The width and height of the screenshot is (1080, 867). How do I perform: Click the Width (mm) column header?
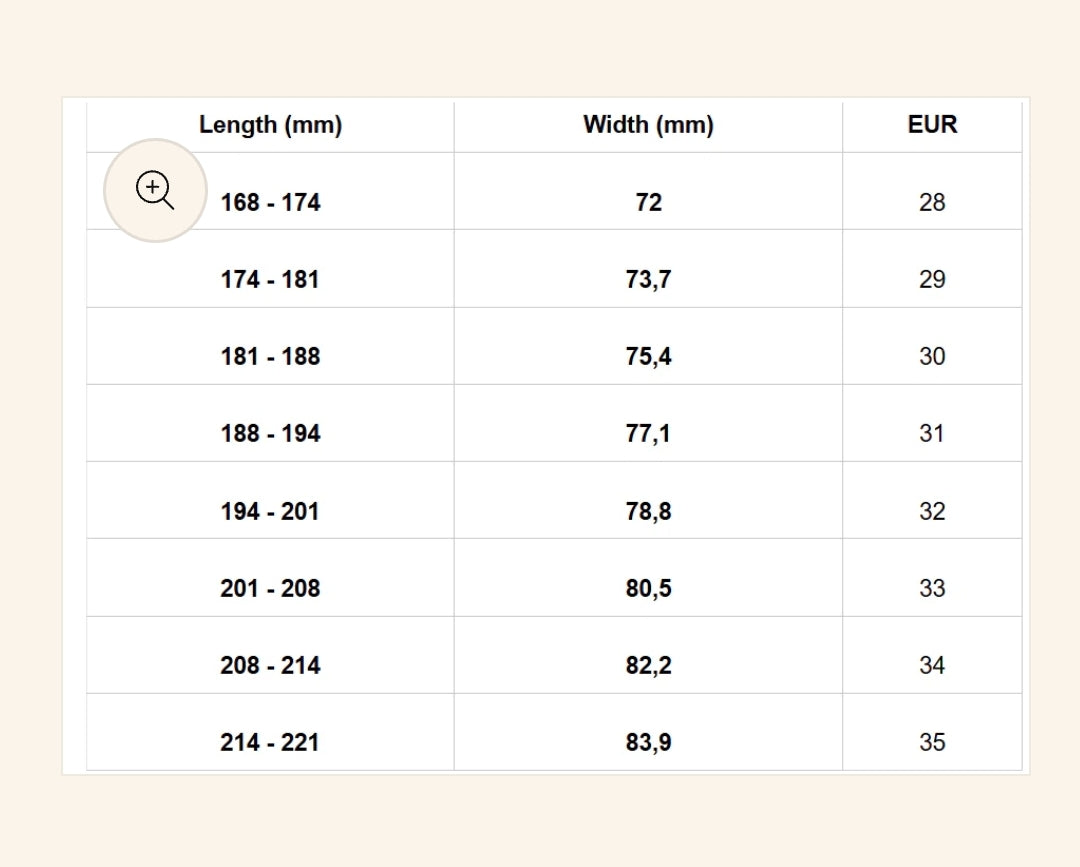coord(648,125)
